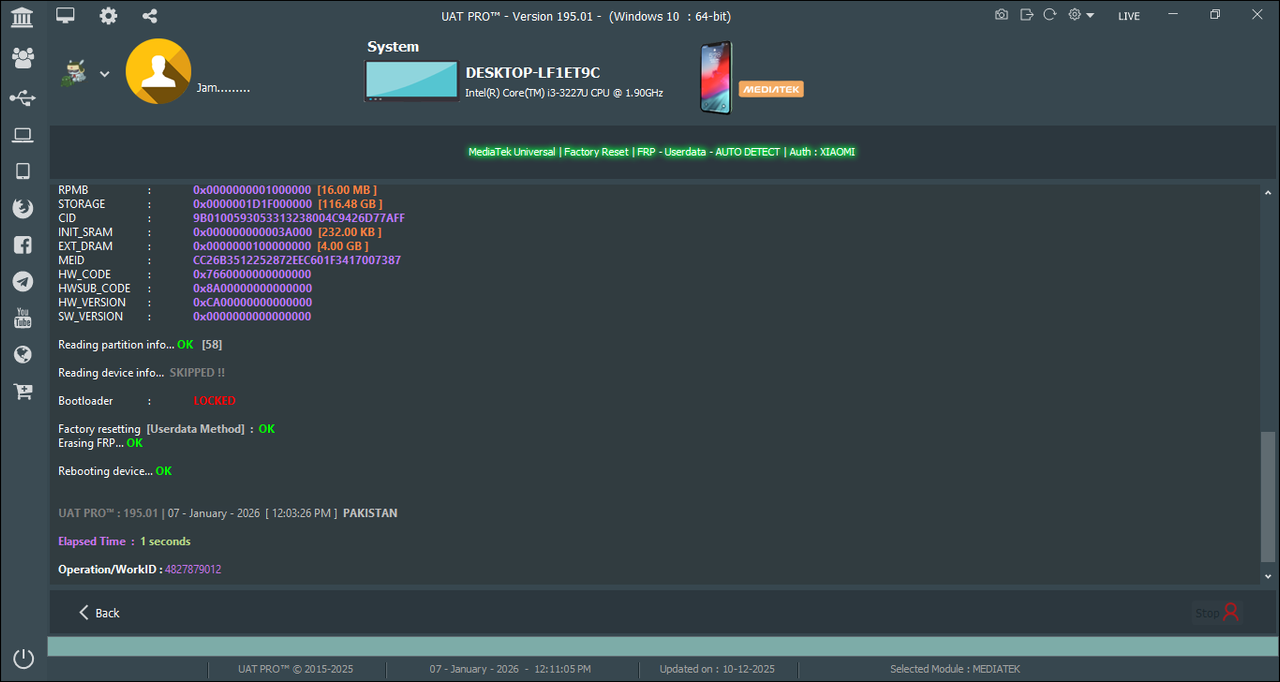Click the MediaTek Universal operation header text

point(662,152)
